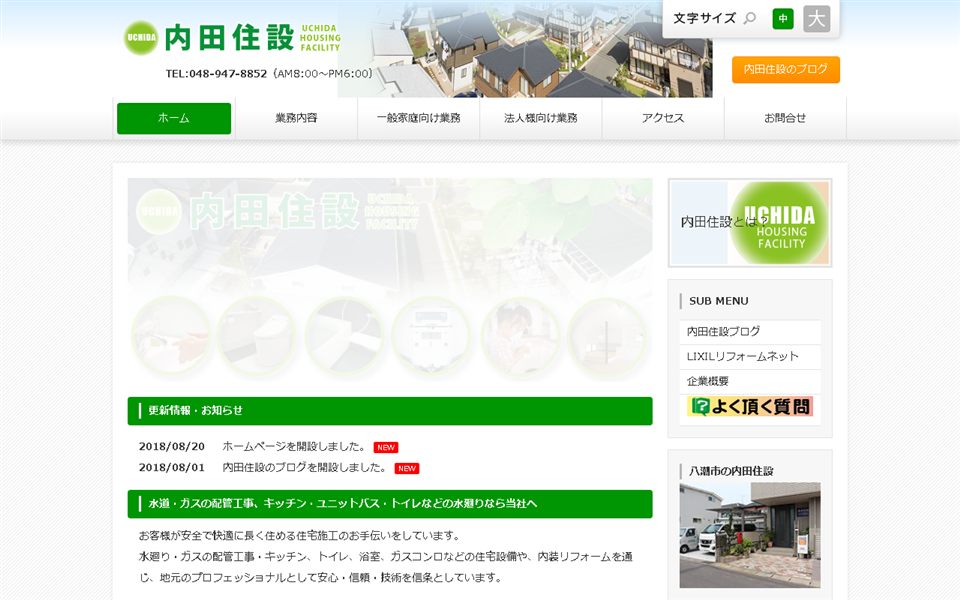Open the アクセス navigation tab

[663, 118]
